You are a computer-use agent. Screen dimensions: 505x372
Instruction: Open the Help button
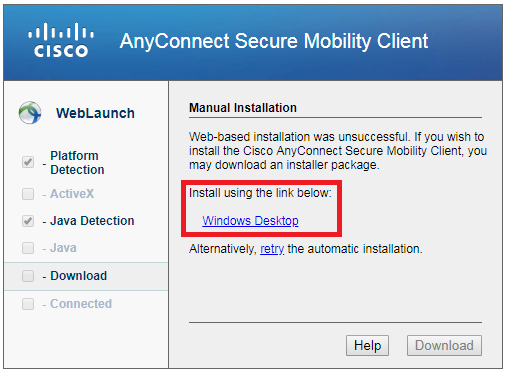coord(367,345)
